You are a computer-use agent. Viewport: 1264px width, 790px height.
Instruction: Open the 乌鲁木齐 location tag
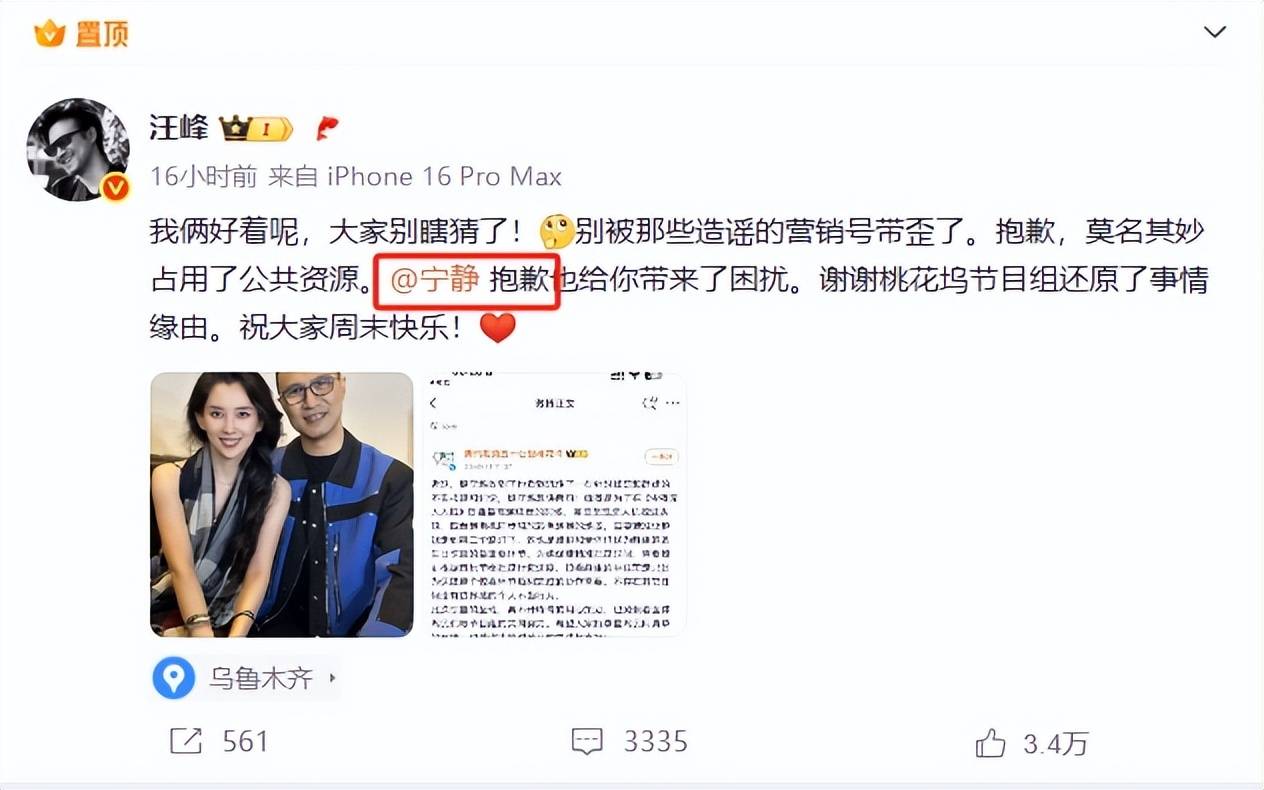point(261,679)
